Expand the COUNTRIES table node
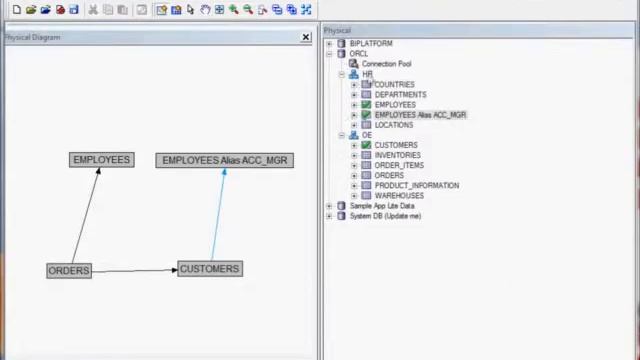The height and width of the screenshot is (360, 640). coord(354,84)
